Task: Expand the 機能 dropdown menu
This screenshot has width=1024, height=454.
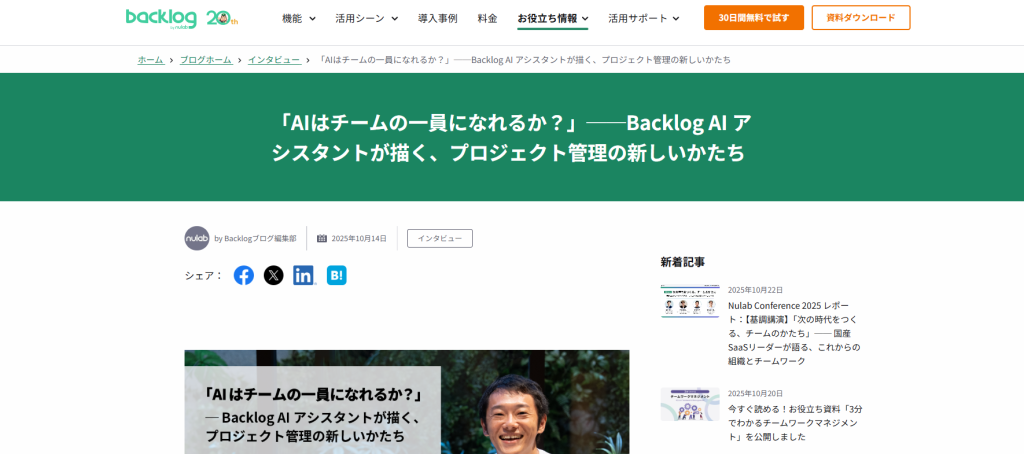Action: (x=299, y=18)
